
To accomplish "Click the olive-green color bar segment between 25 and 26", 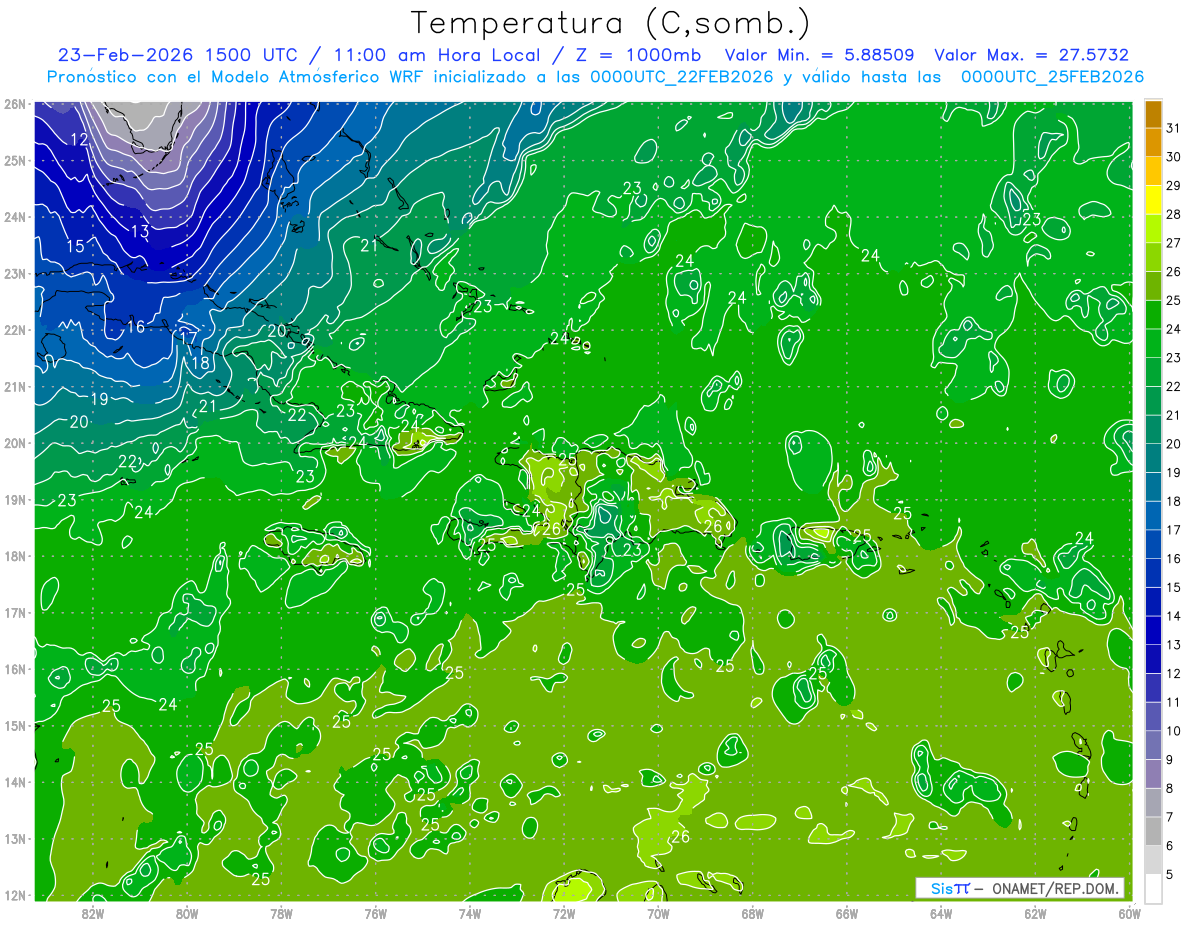I will 1153,286.
